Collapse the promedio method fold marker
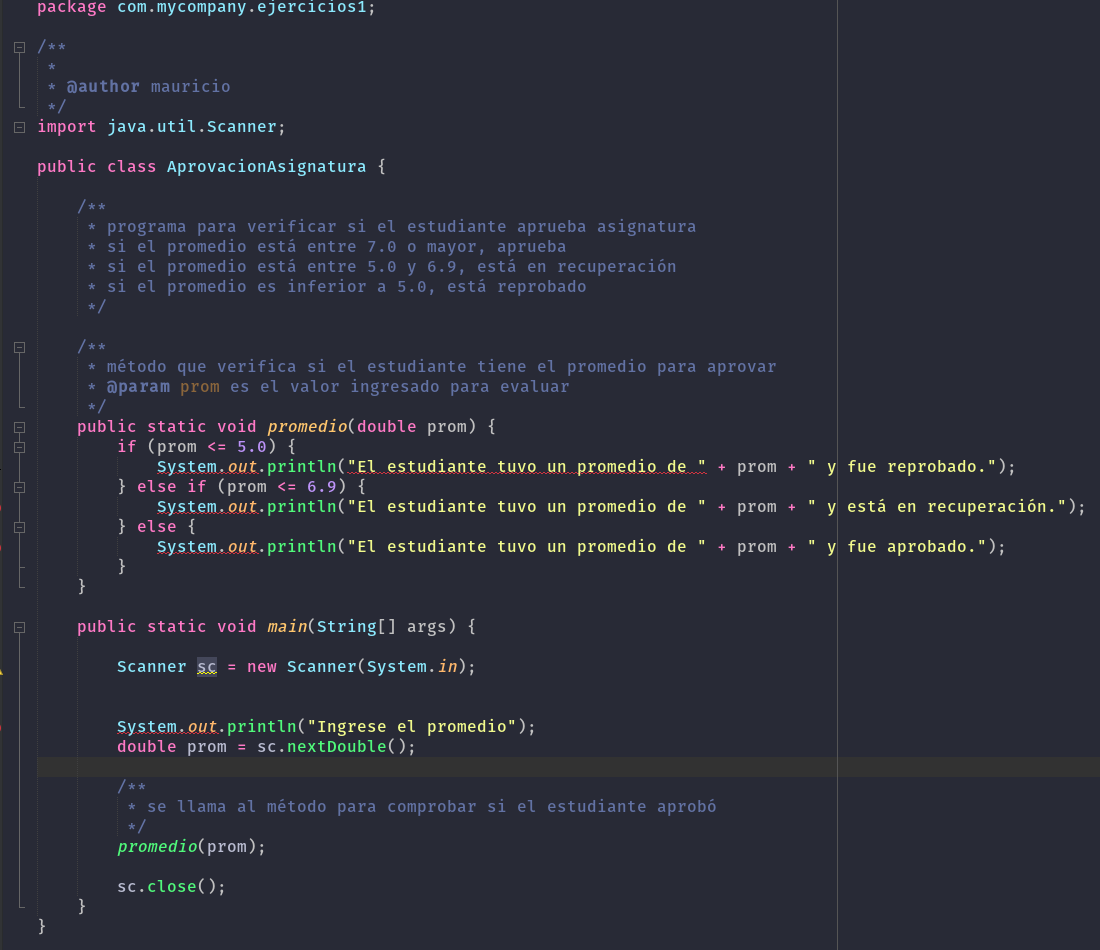 pyautogui.click(x=20, y=427)
